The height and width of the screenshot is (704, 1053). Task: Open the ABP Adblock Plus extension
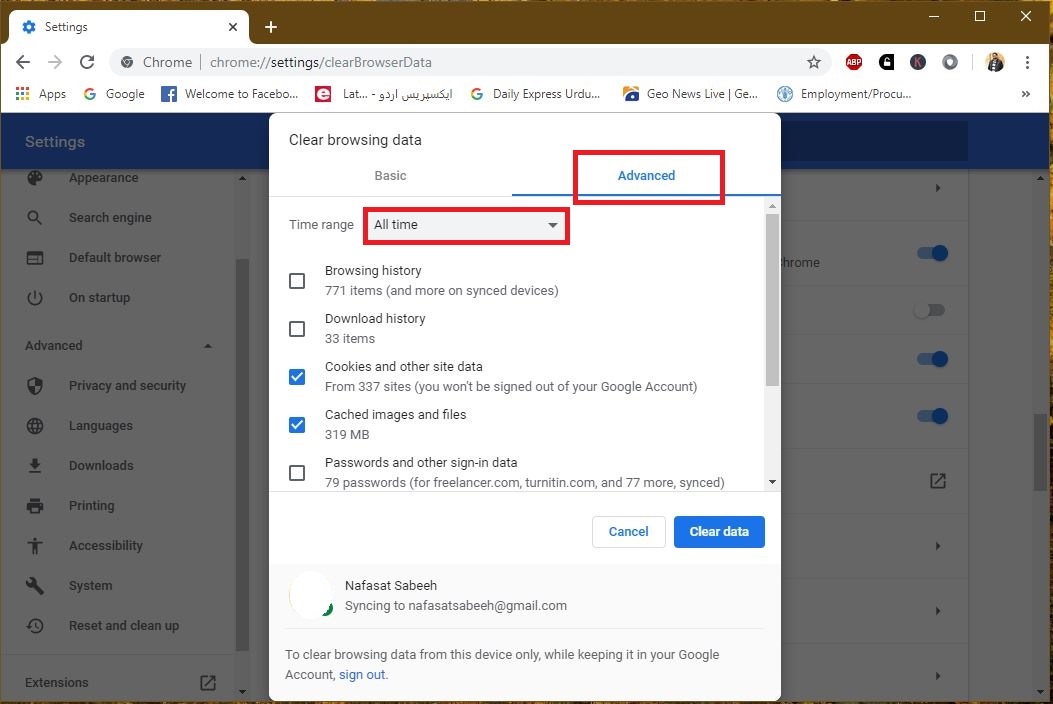(854, 62)
